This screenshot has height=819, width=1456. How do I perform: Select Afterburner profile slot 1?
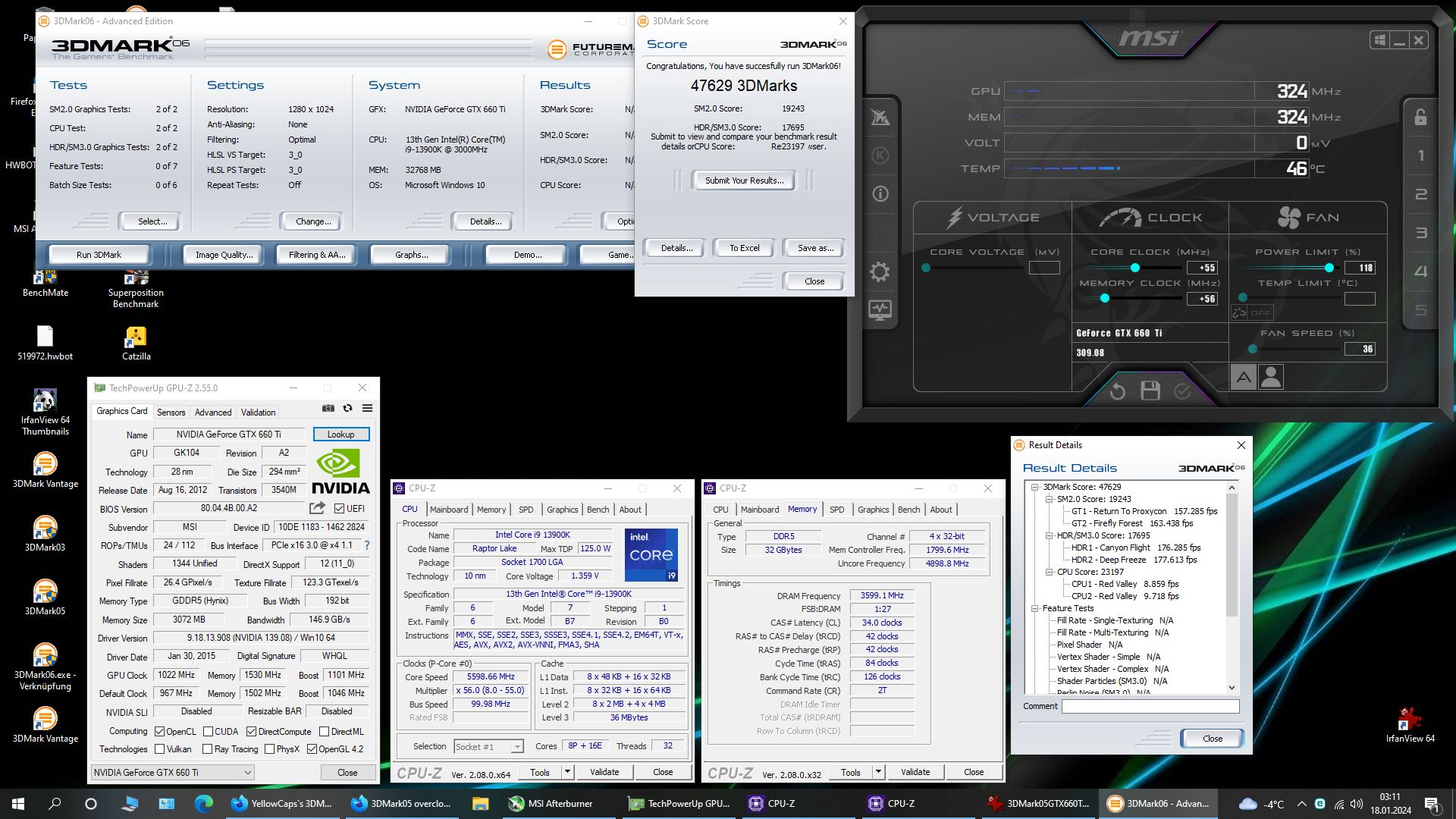[x=1420, y=155]
